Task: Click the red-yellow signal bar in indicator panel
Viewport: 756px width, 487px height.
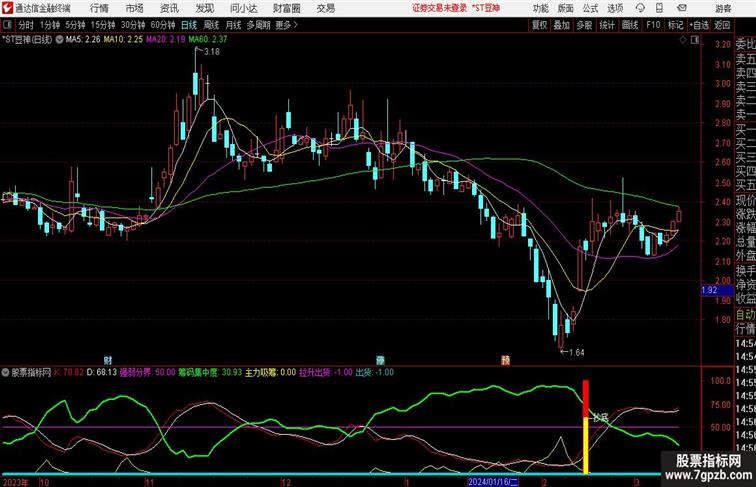Action: point(586,427)
